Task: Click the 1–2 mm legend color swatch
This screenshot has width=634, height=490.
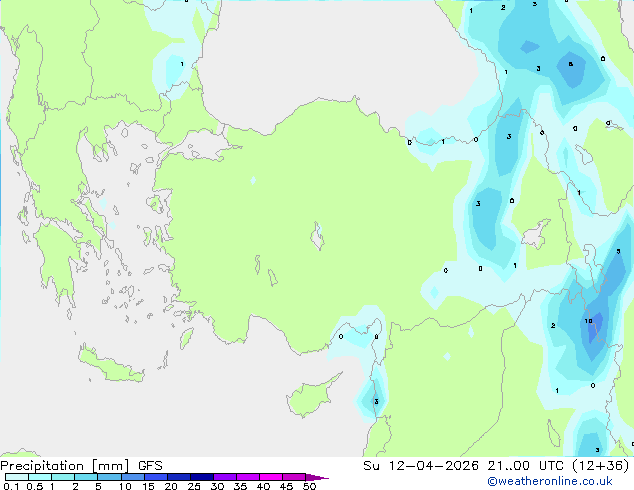Action: (x=63, y=477)
